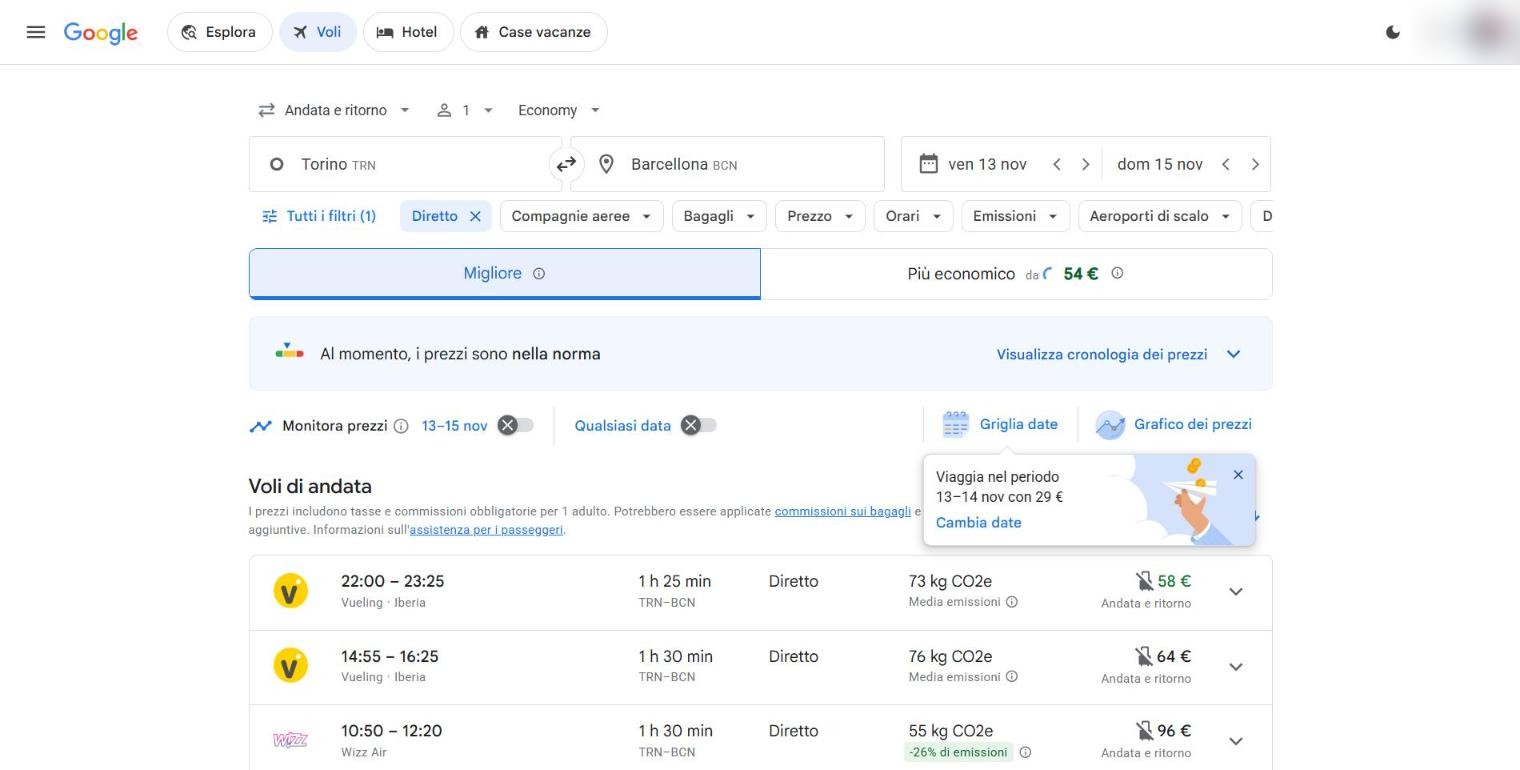Open the Compagnie aeree filter

[581, 216]
